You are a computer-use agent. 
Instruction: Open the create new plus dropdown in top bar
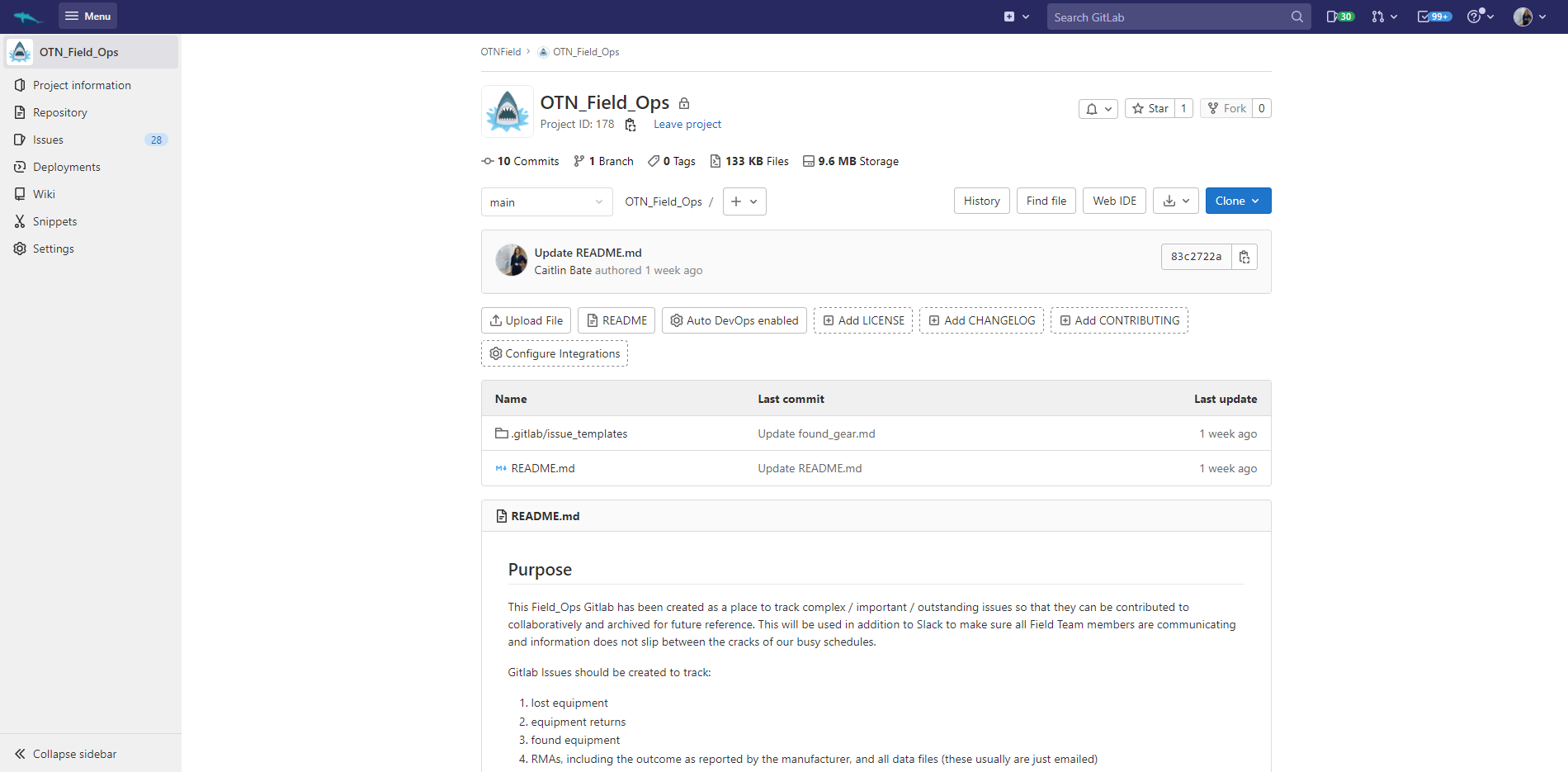coord(1016,17)
